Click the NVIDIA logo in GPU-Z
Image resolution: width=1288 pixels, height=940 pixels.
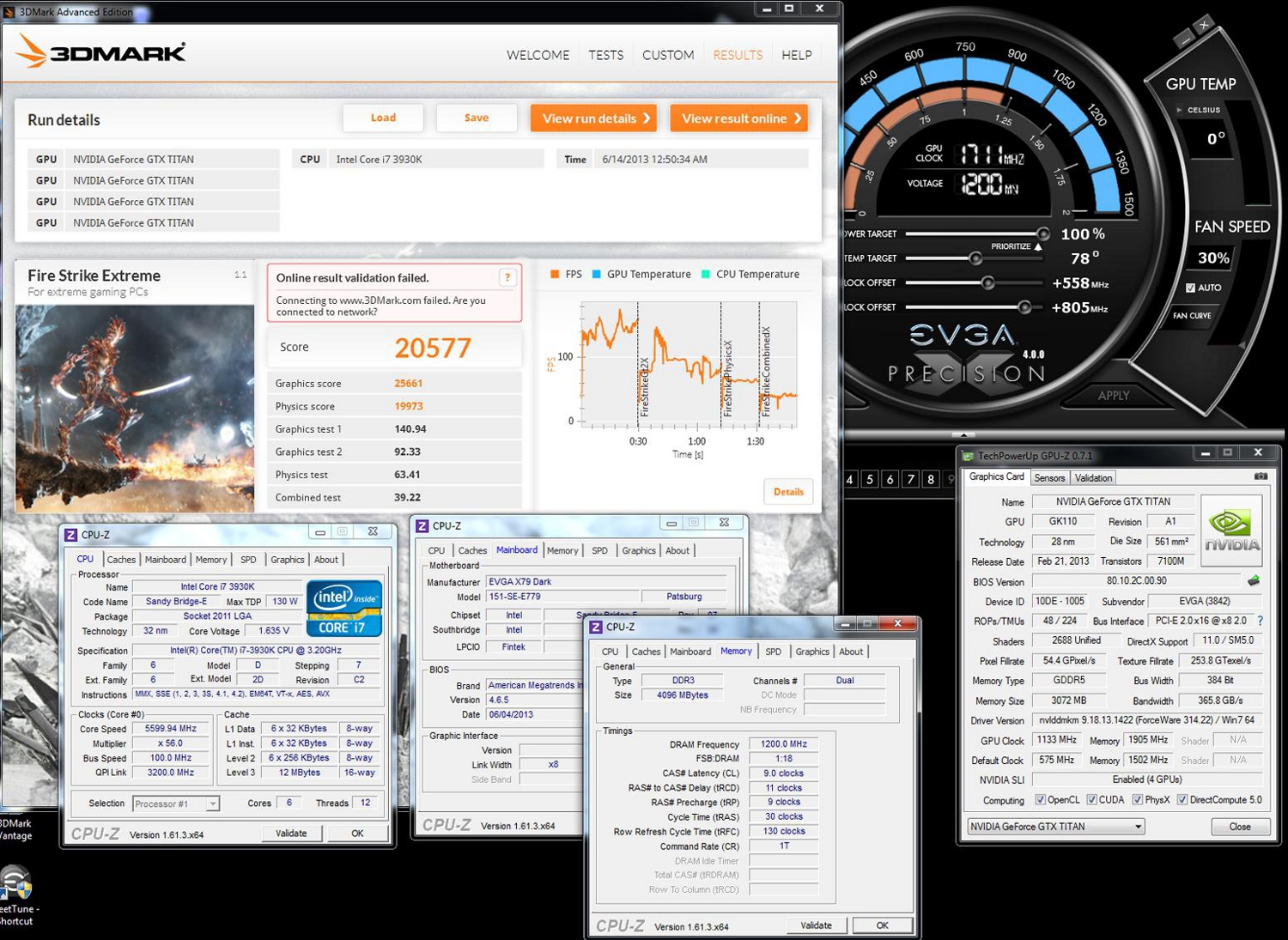1232,531
